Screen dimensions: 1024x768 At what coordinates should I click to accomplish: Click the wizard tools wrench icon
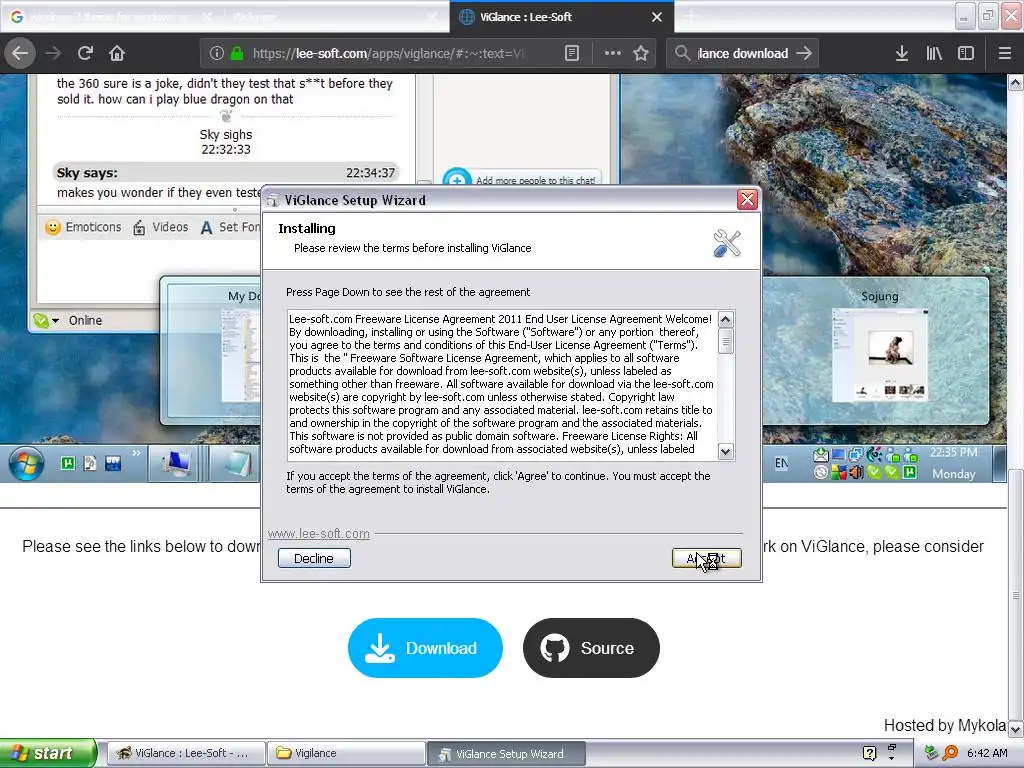coord(727,244)
